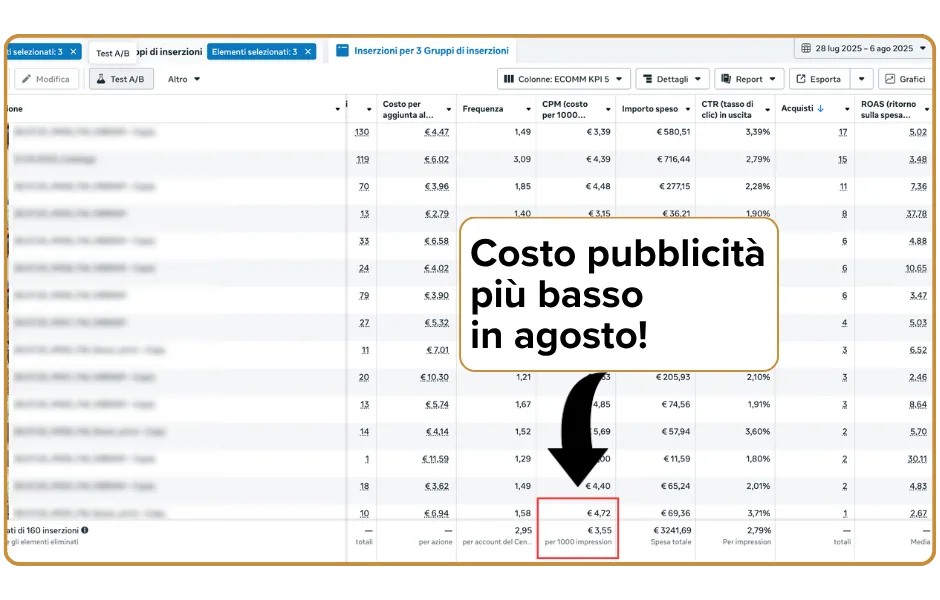Click the Acquisti value 17
940x600 pixels.
coord(843,132)
